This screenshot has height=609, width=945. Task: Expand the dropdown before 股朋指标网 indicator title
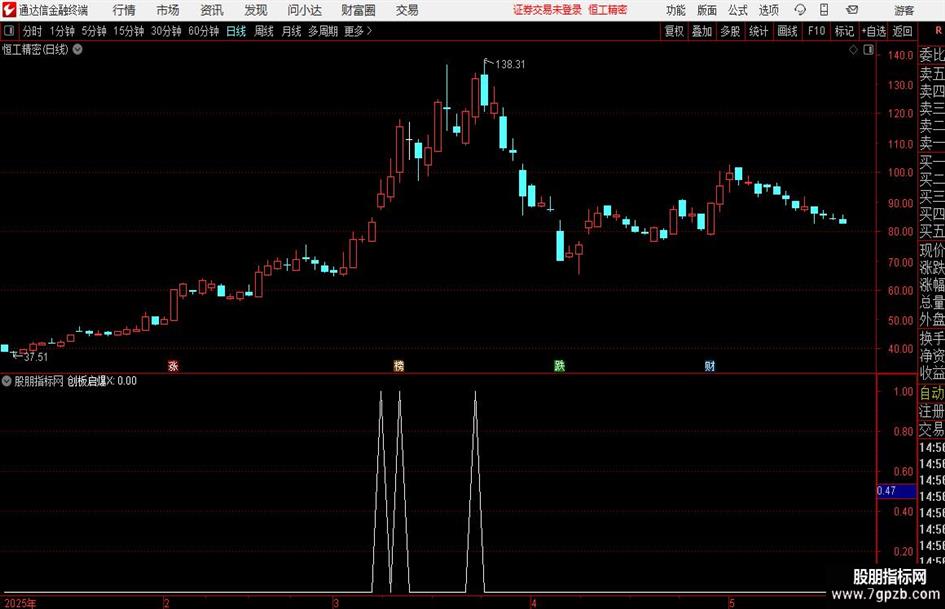(x=7, y=381)
